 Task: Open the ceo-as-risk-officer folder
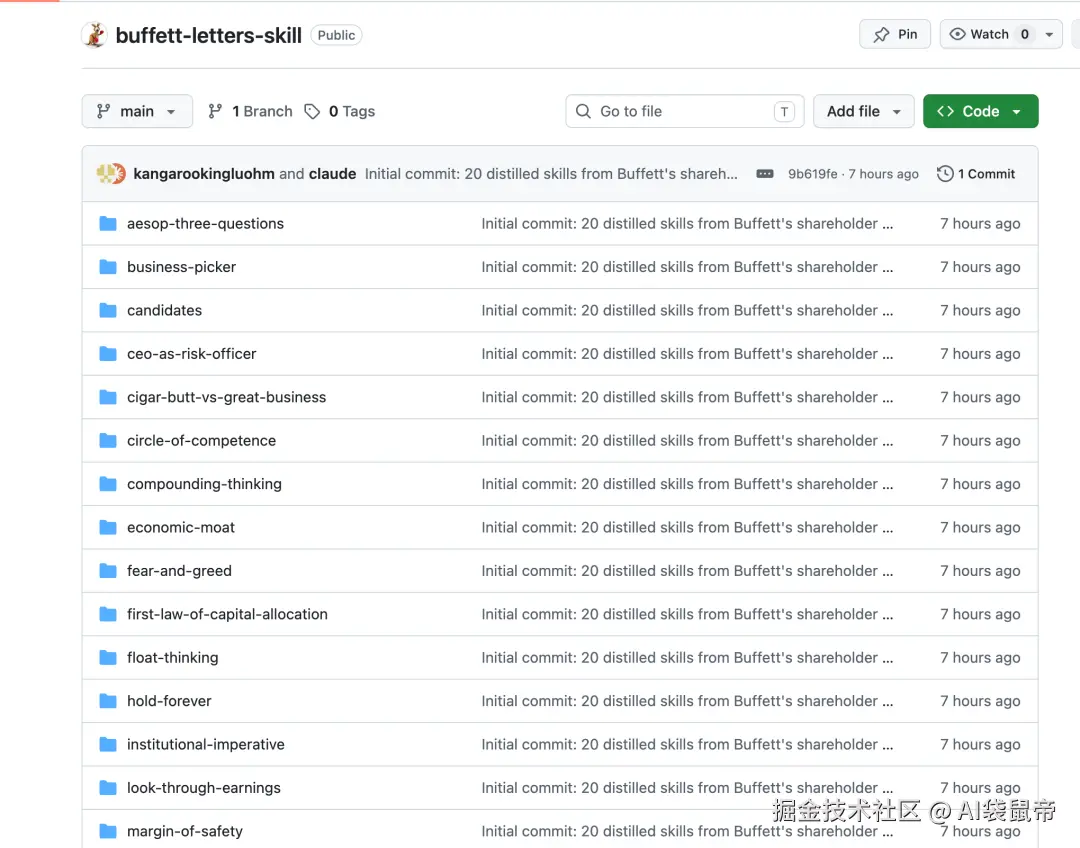[x=191, y=353]
